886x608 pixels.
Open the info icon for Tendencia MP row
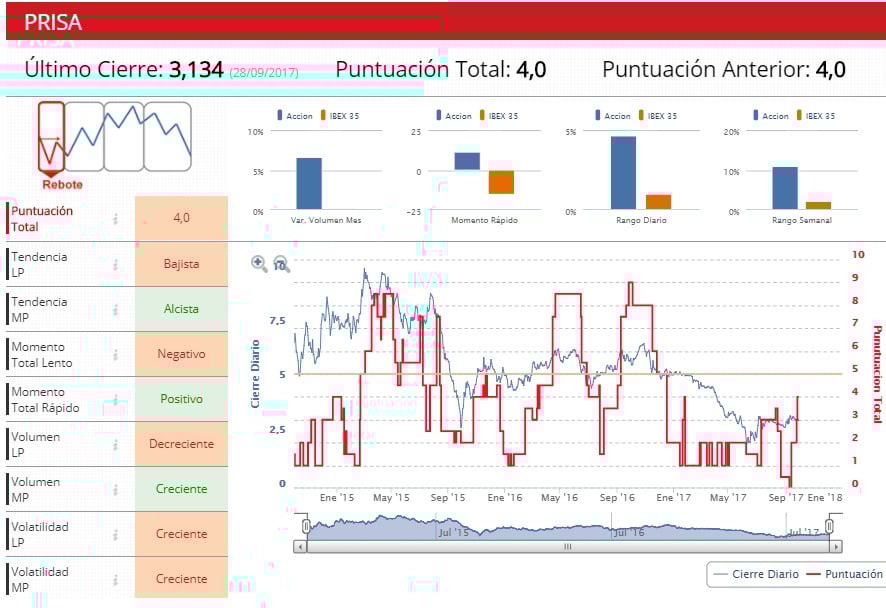[x=115, y=310]
